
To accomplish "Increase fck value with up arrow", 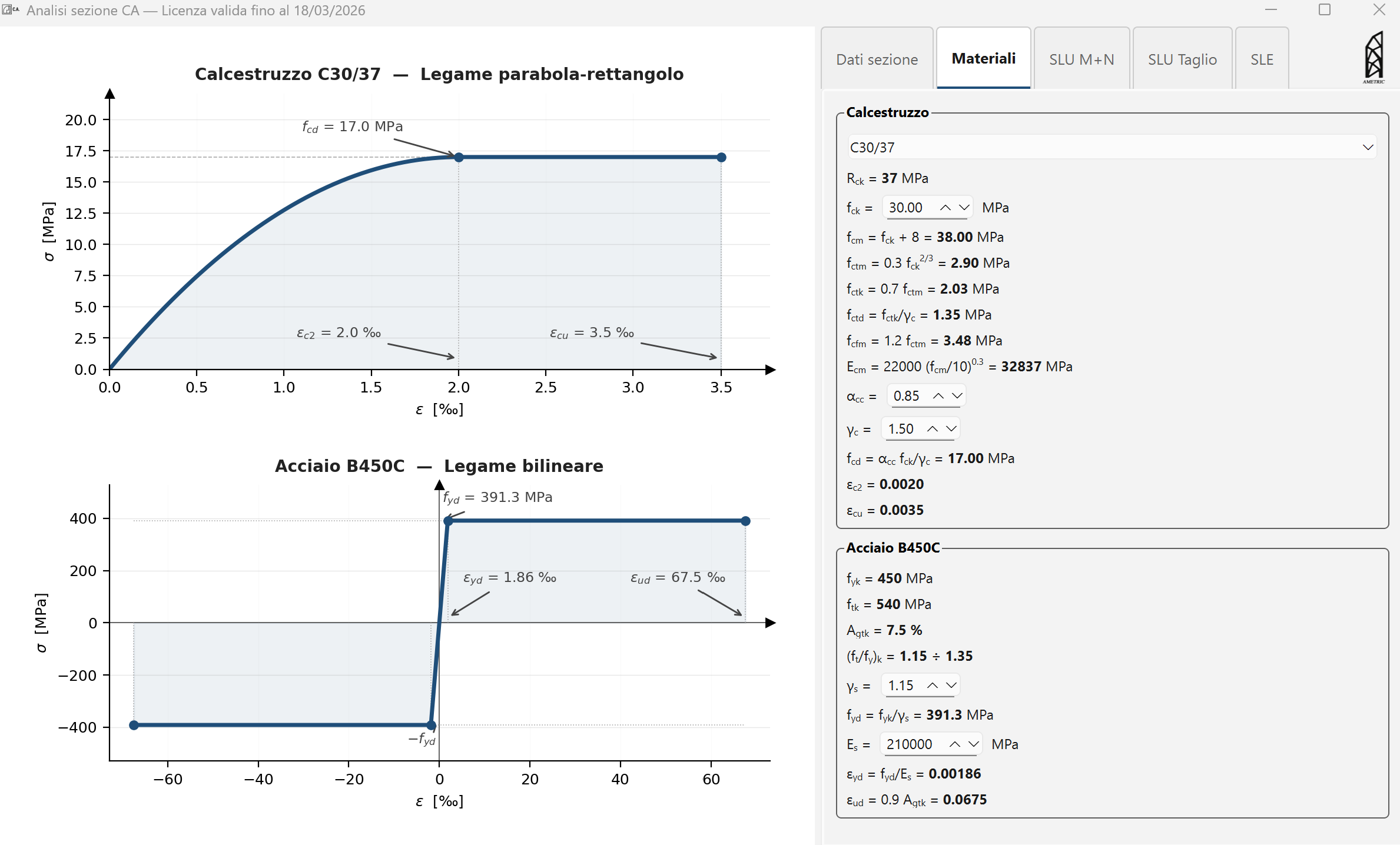I will (x=945, y=208).
